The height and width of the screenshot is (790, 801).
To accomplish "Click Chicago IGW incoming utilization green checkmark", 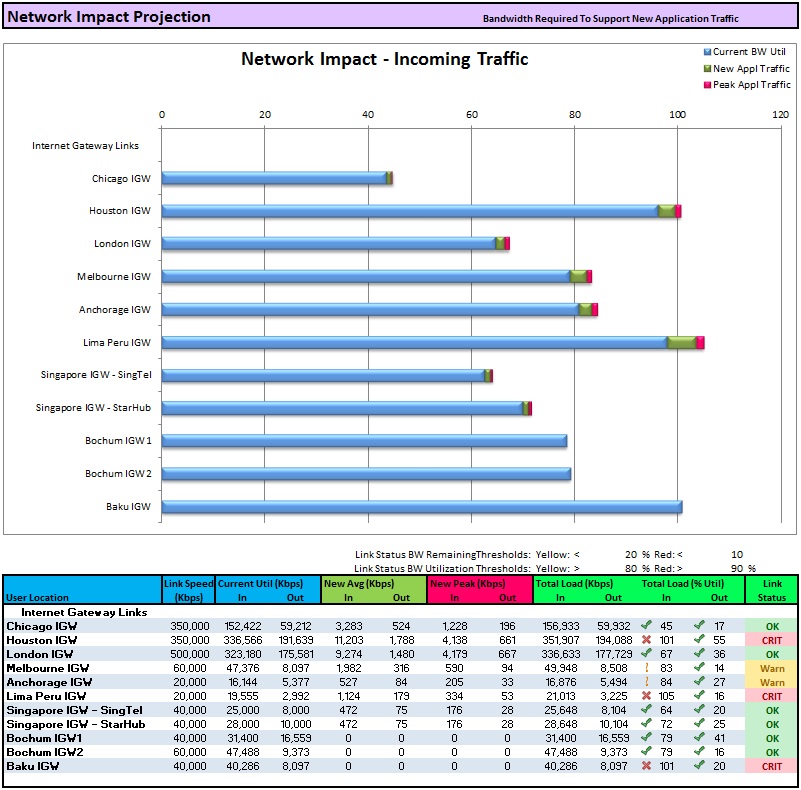I will [x=646, y=626].
